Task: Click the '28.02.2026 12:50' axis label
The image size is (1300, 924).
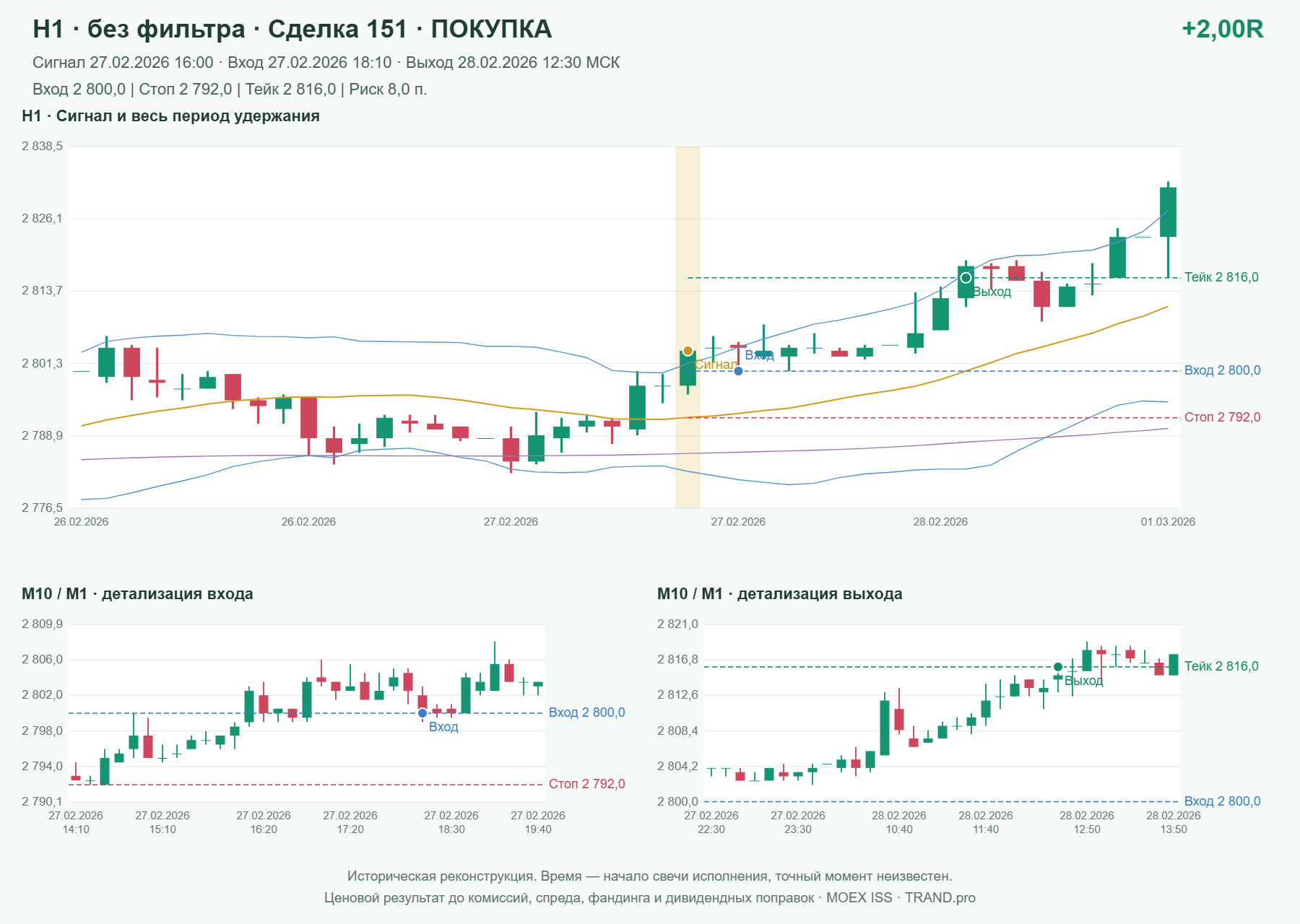Action: tap(1087, 822)
